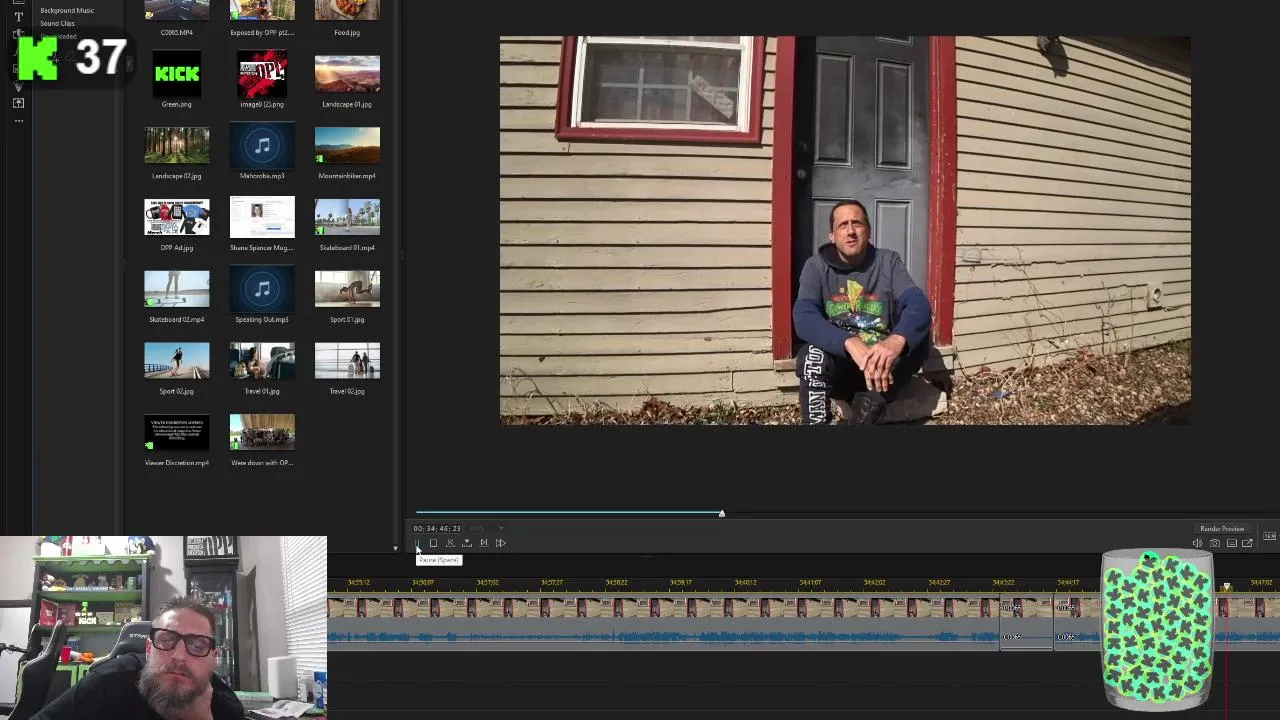
Task: Select the Landscape 02.jpg forest thumbnail
Action: (177, 145)
